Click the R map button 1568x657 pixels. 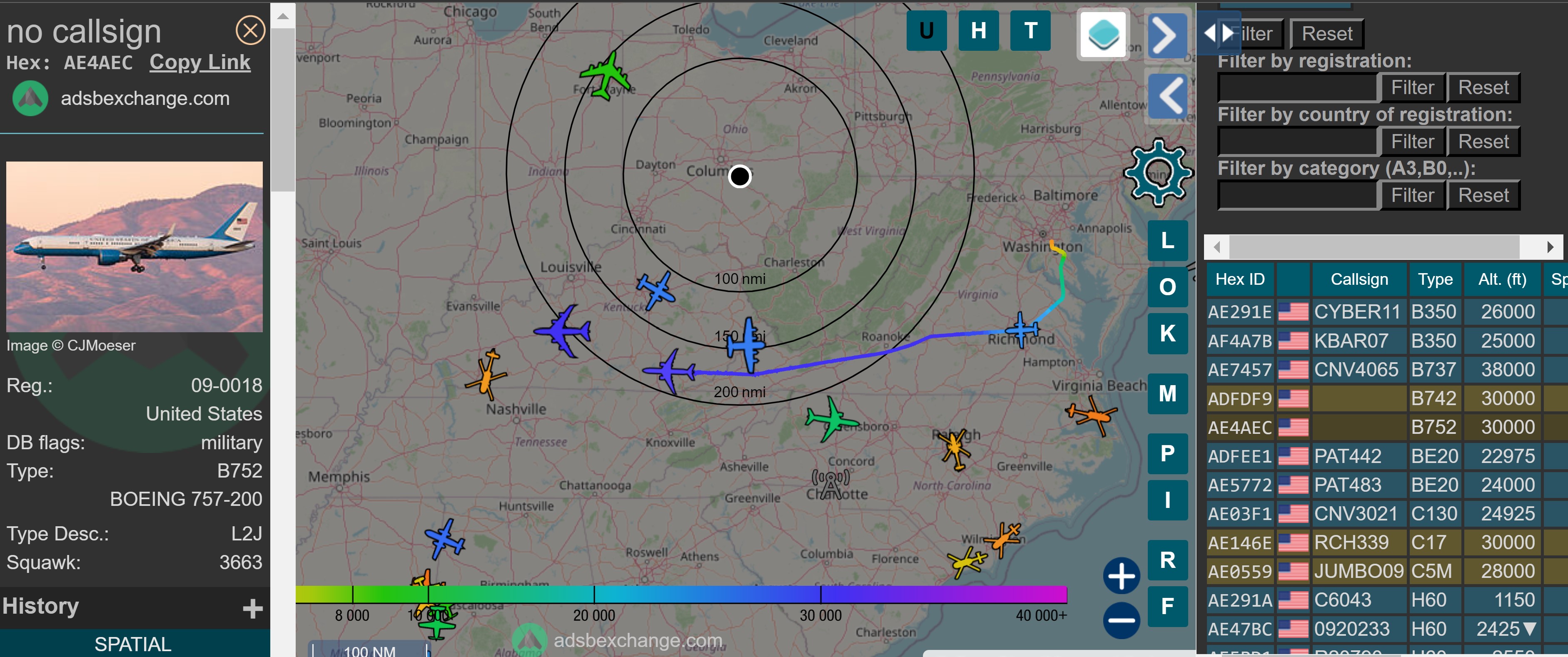coord(1167,560)
